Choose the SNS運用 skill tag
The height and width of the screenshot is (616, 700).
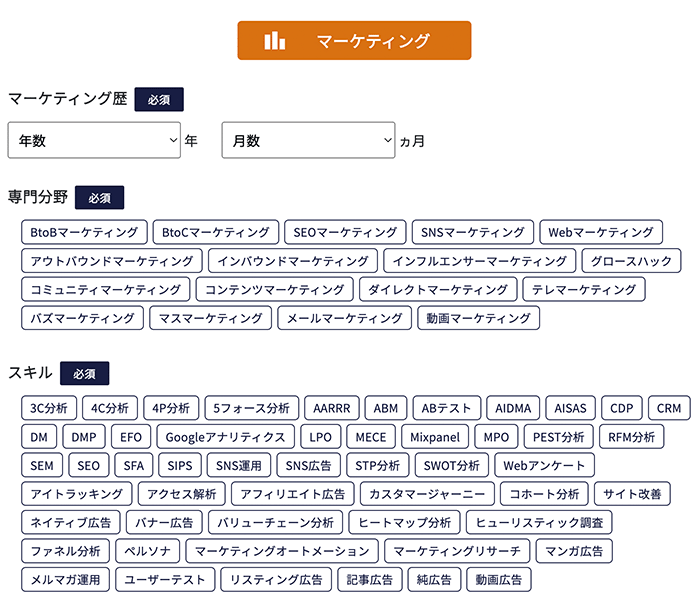pos(239,465)
